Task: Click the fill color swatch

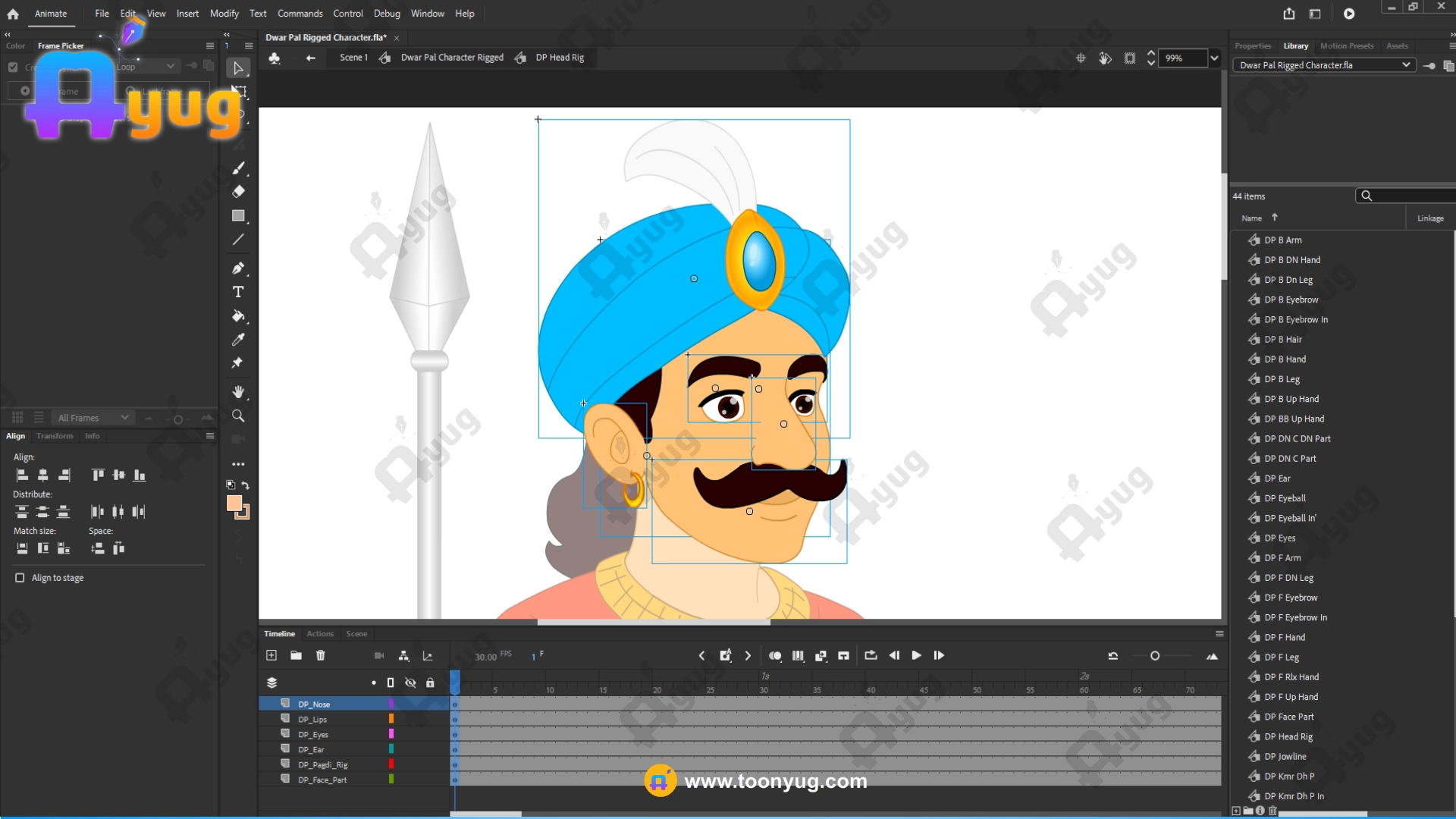Action: pos(234,504)
